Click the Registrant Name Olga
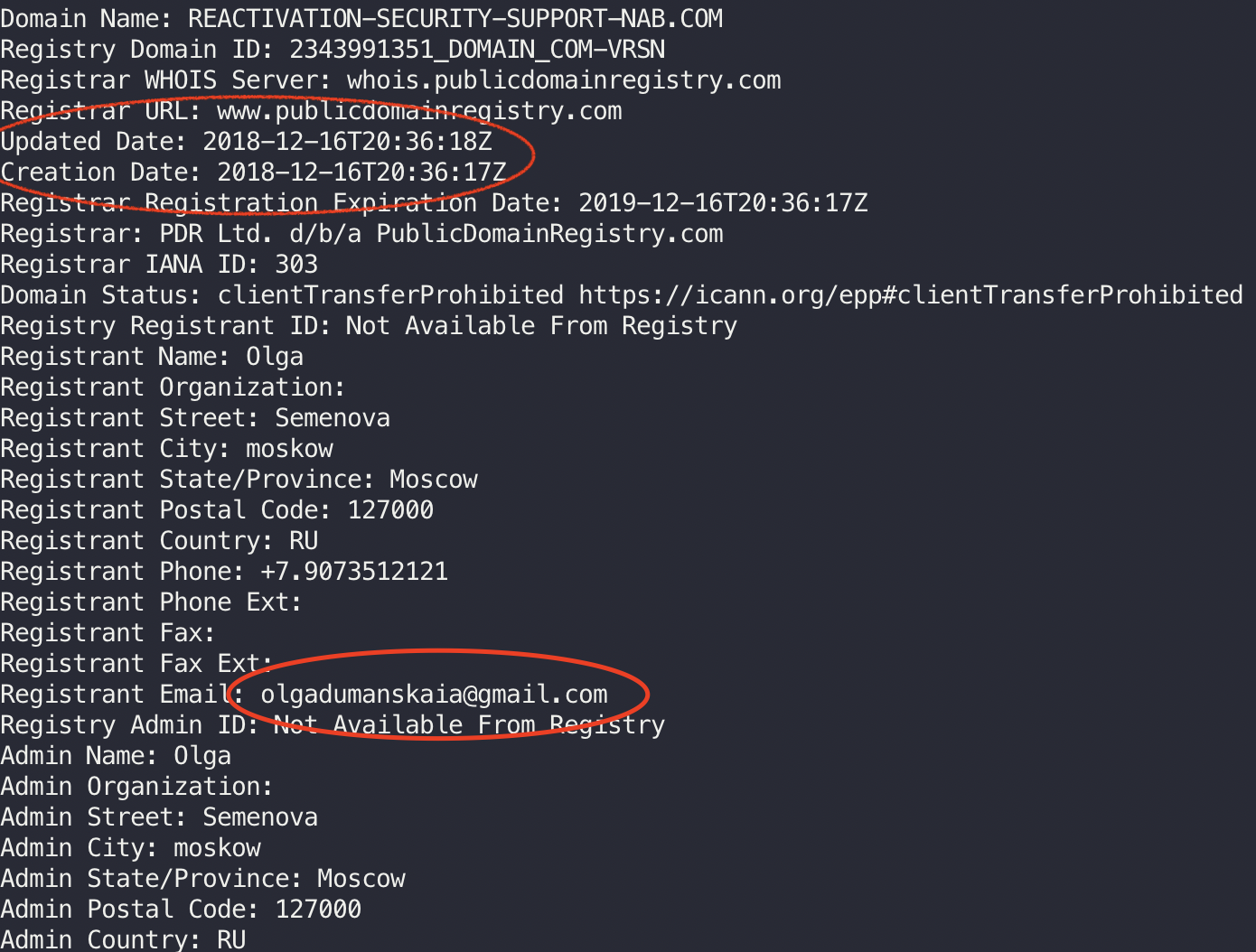Viewport: 1256px width, 952px height. (275, 357)
